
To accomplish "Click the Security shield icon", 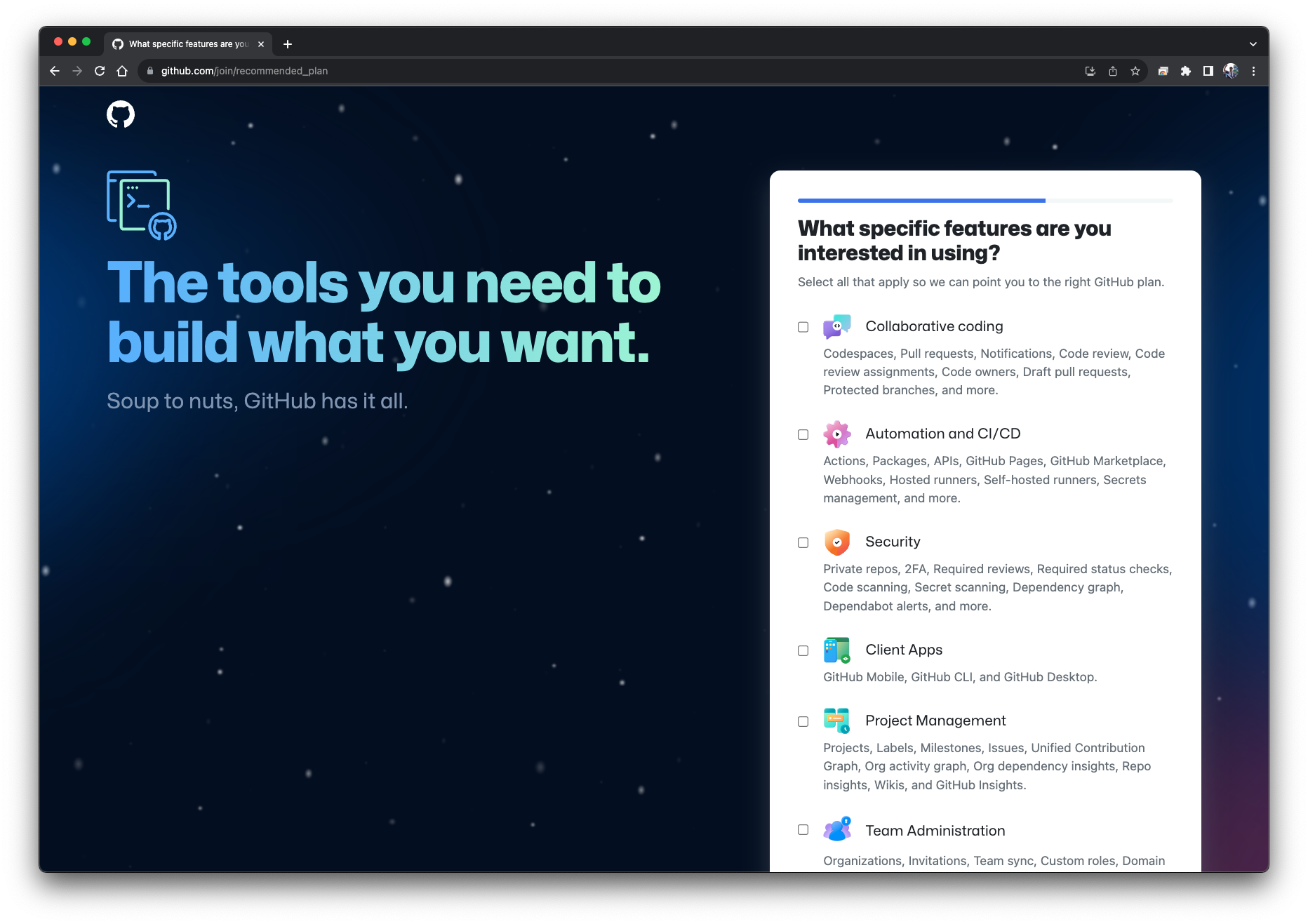I will click(x=836, y=542).
